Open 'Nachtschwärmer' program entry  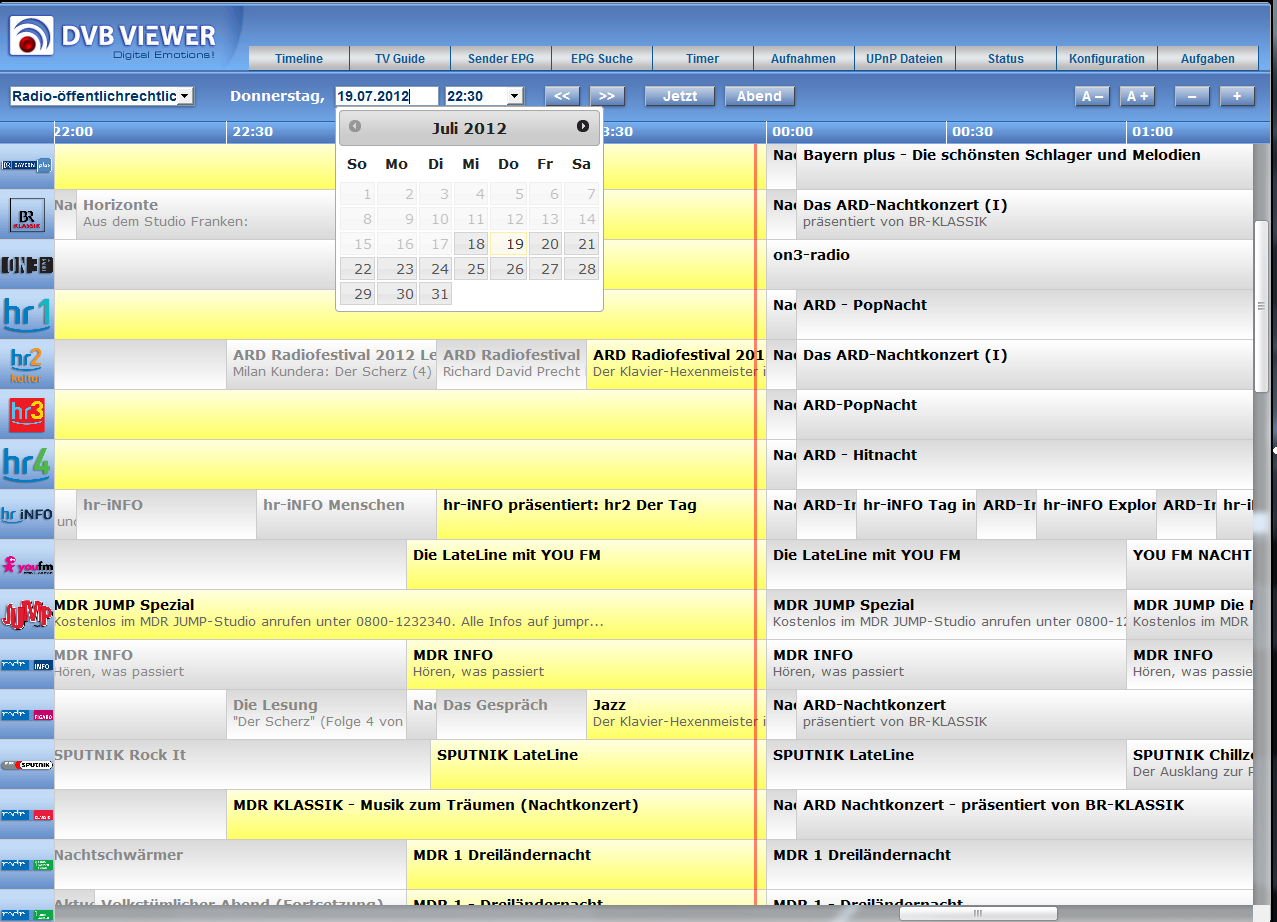point(230,865)
